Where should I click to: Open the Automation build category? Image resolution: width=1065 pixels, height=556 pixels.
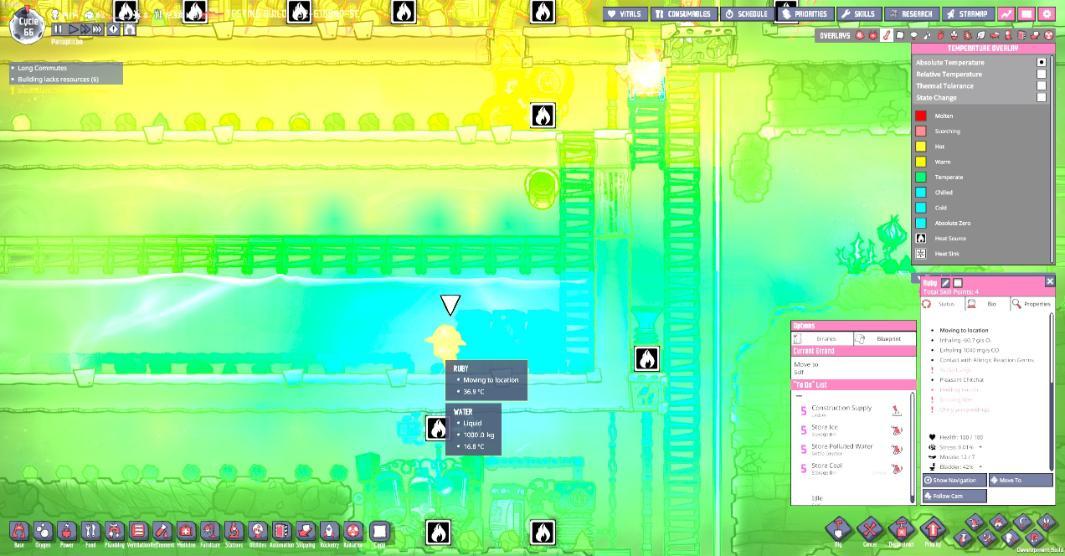(x=281, y=531)
